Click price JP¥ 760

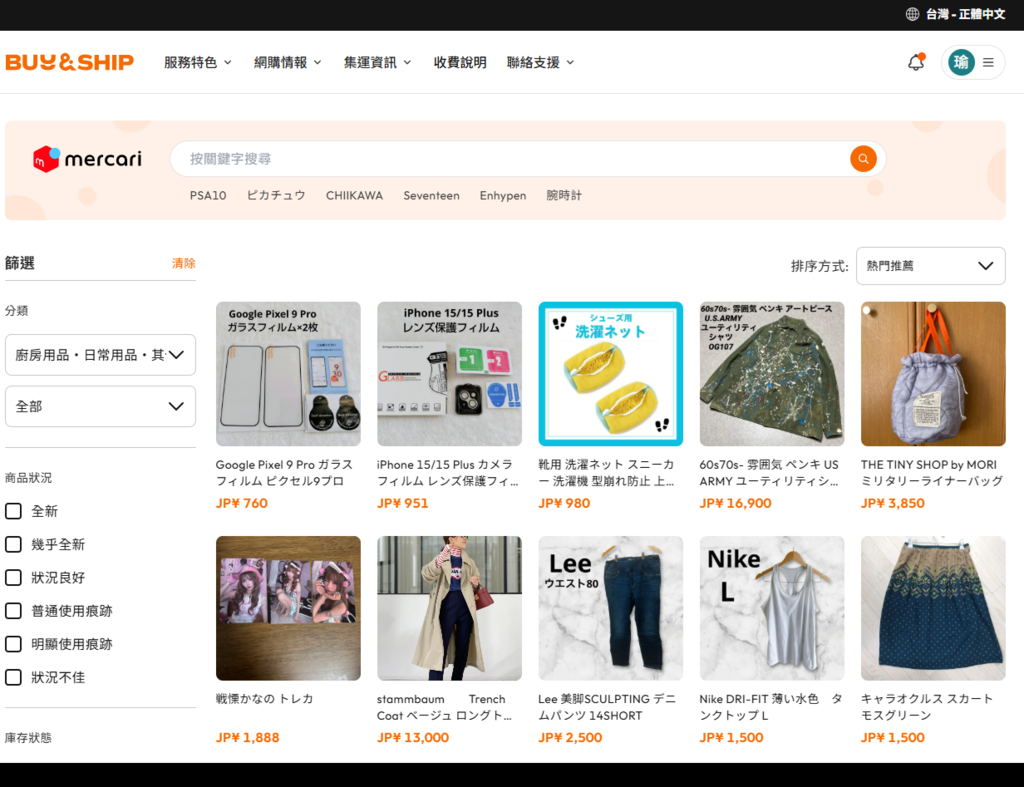pyautogui.click(x=242, y=504)
